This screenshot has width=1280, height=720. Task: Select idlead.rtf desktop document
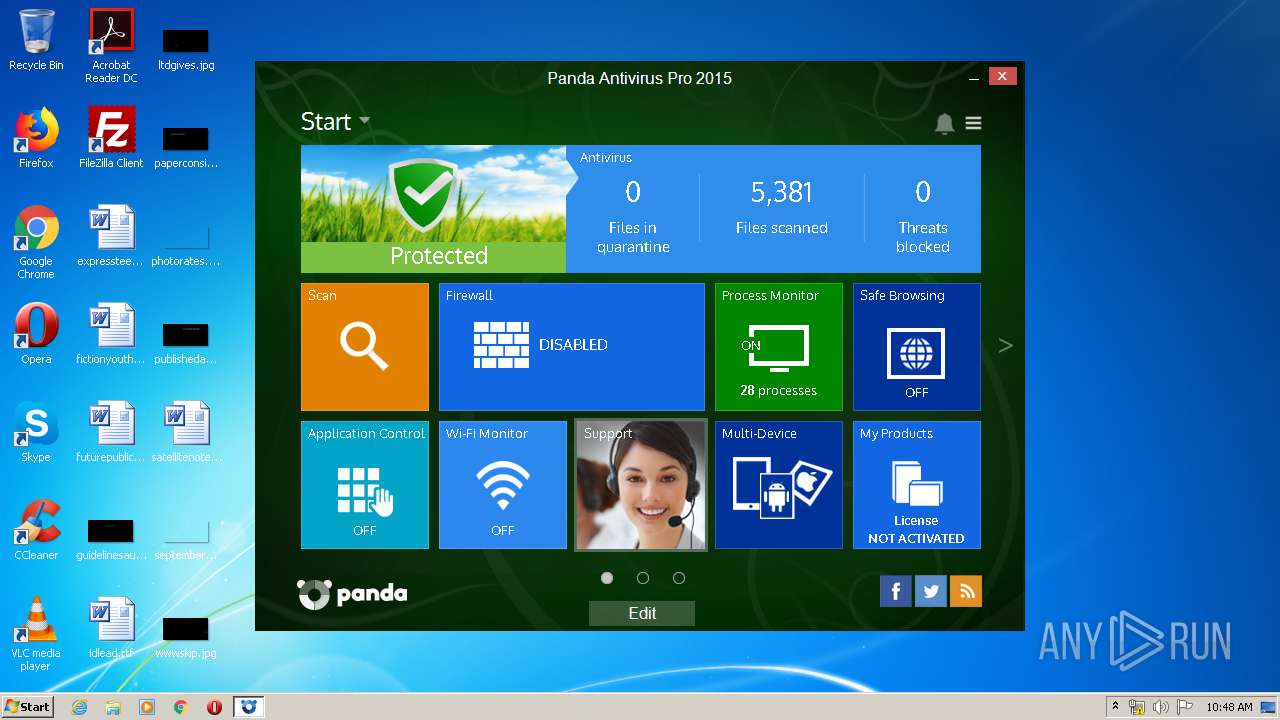click(111, 628)
